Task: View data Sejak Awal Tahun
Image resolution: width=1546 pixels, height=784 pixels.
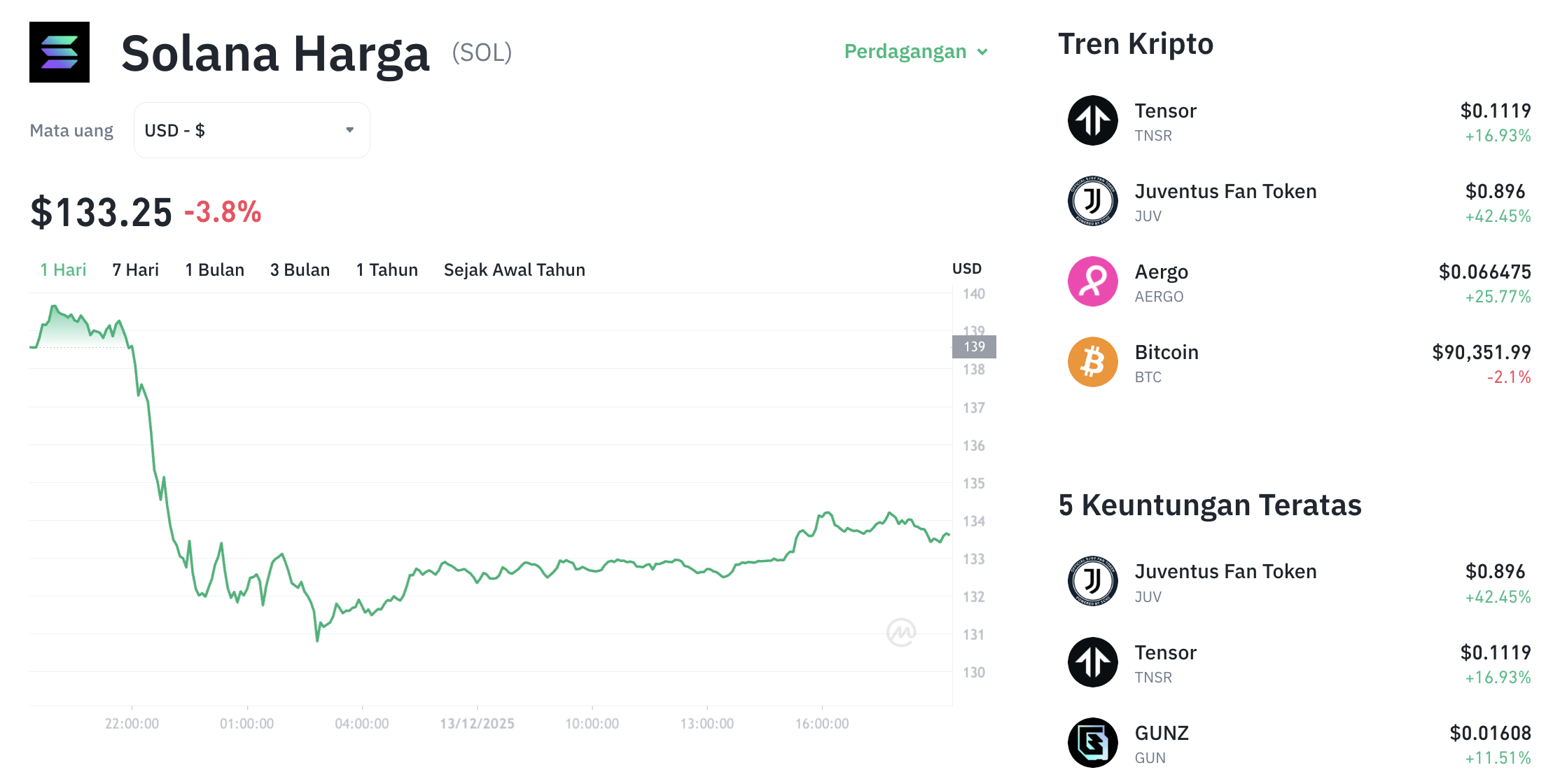Action: (514, 269)
